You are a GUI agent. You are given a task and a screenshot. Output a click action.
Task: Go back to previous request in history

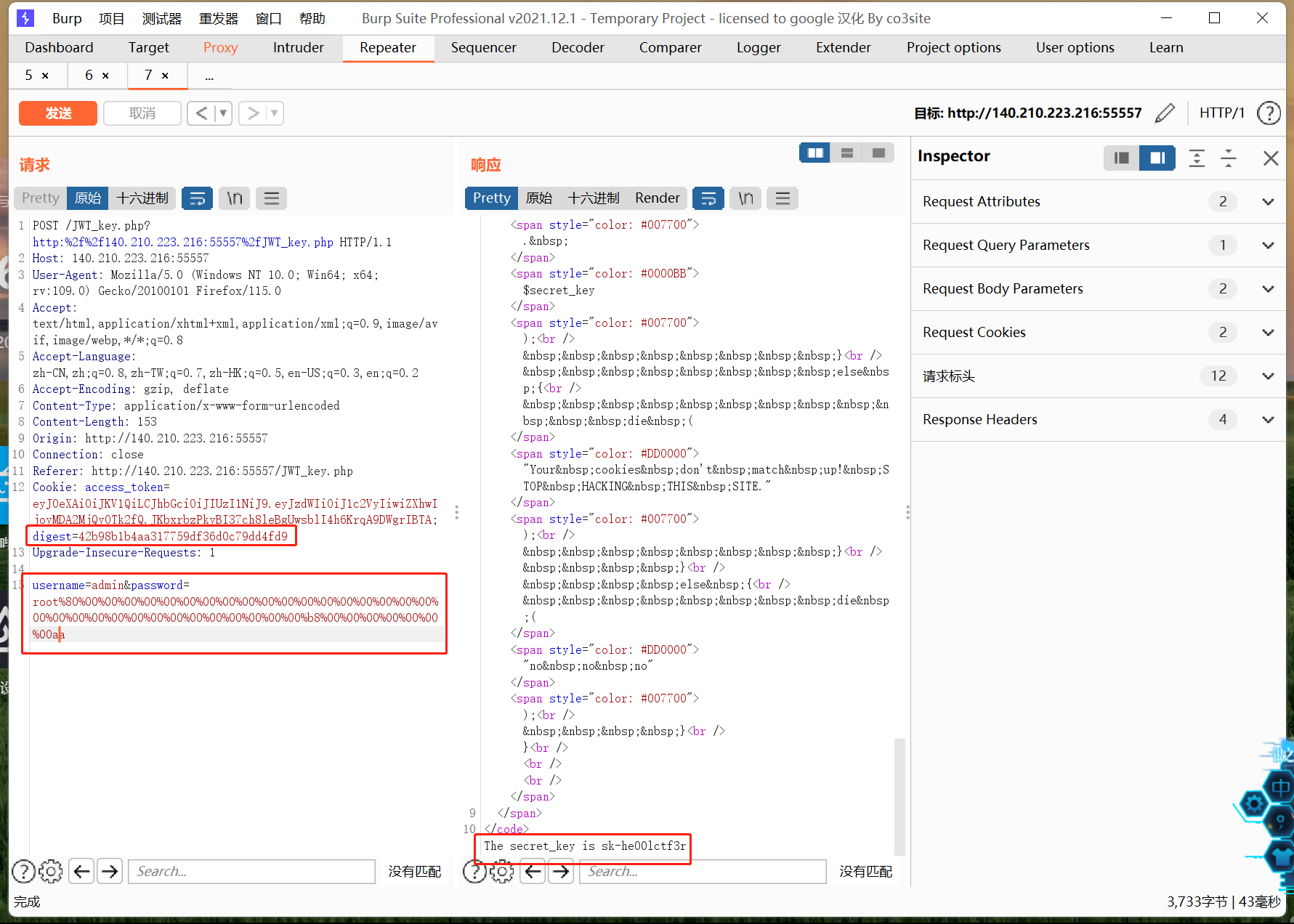201,113
